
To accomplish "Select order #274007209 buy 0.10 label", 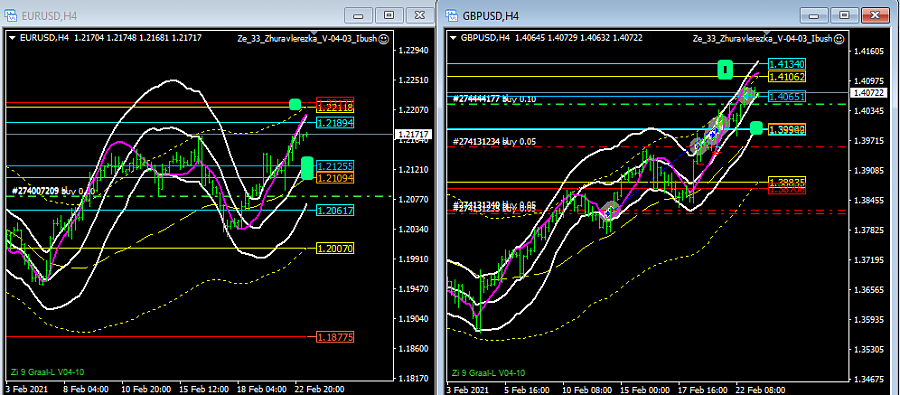I will (x=53, y=190).
